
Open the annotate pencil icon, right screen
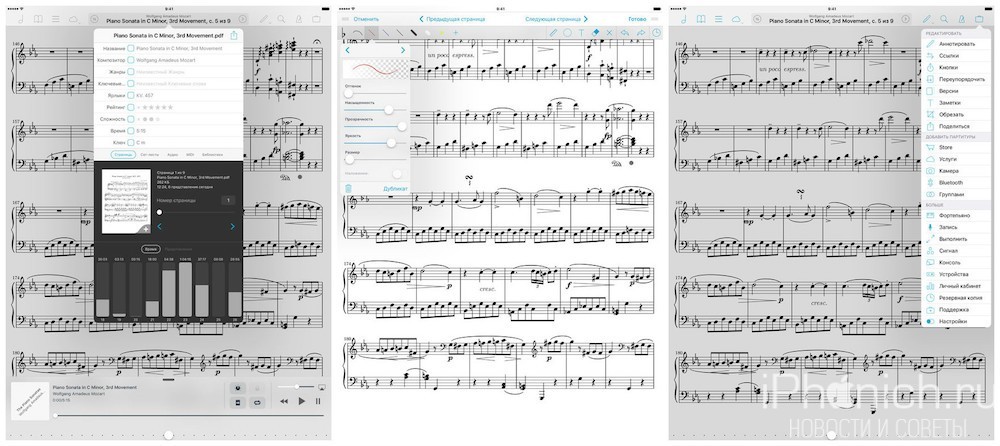(927, 19)
